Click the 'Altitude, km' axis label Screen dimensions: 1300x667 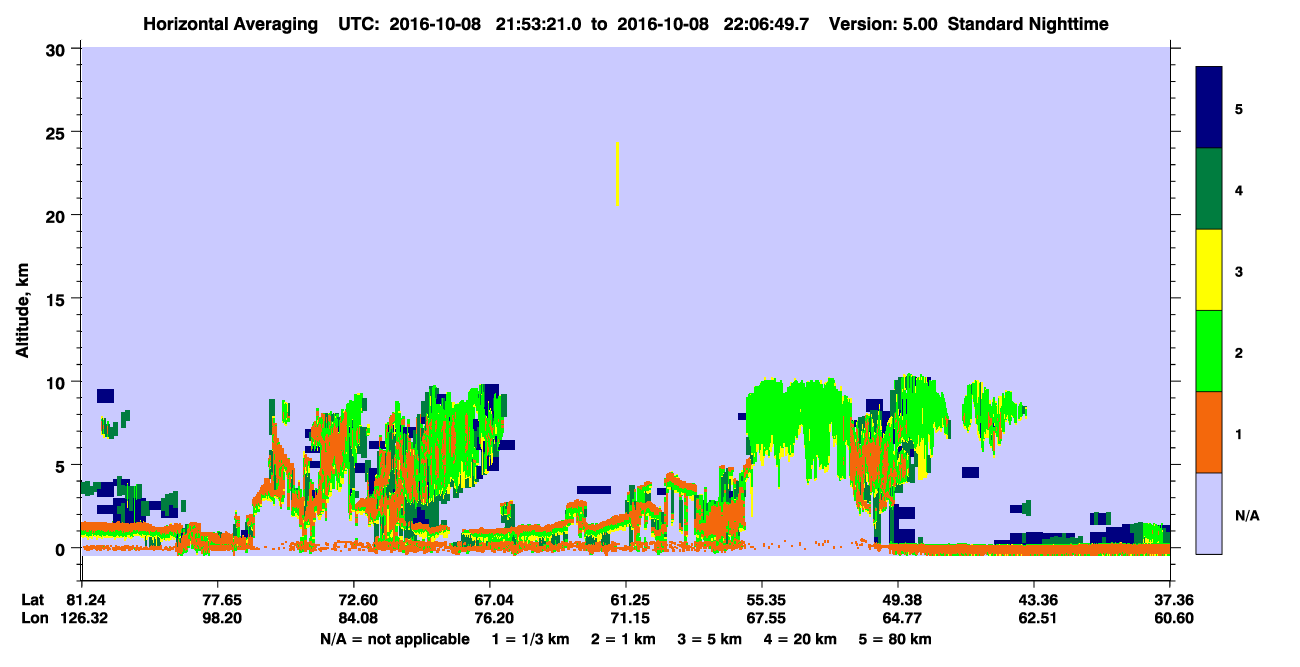pos(22,309)
